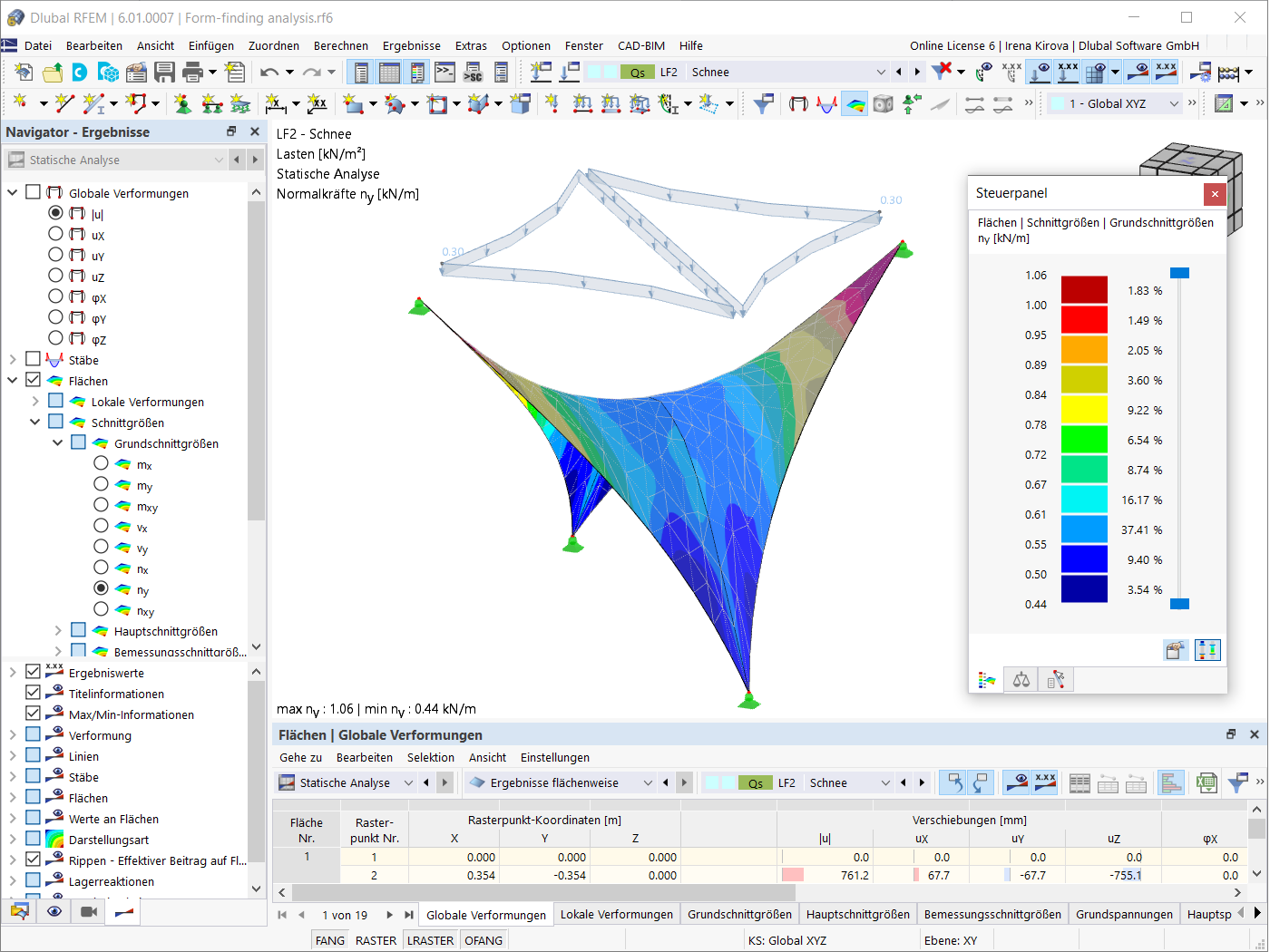Screen dimensions: 1270x952
Task: Go to next load case arrow
Action: click(x=917, y=72)
